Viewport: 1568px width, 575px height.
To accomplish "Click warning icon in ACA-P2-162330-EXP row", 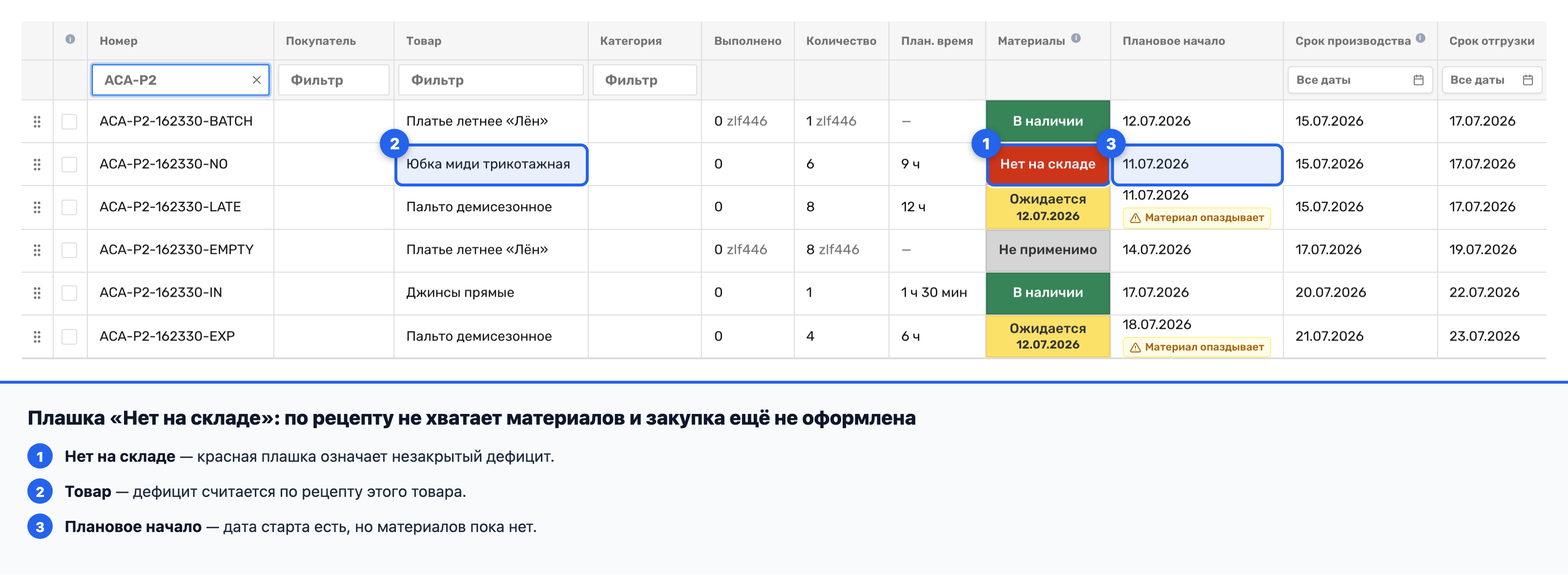I will (x=1135, y=348).
